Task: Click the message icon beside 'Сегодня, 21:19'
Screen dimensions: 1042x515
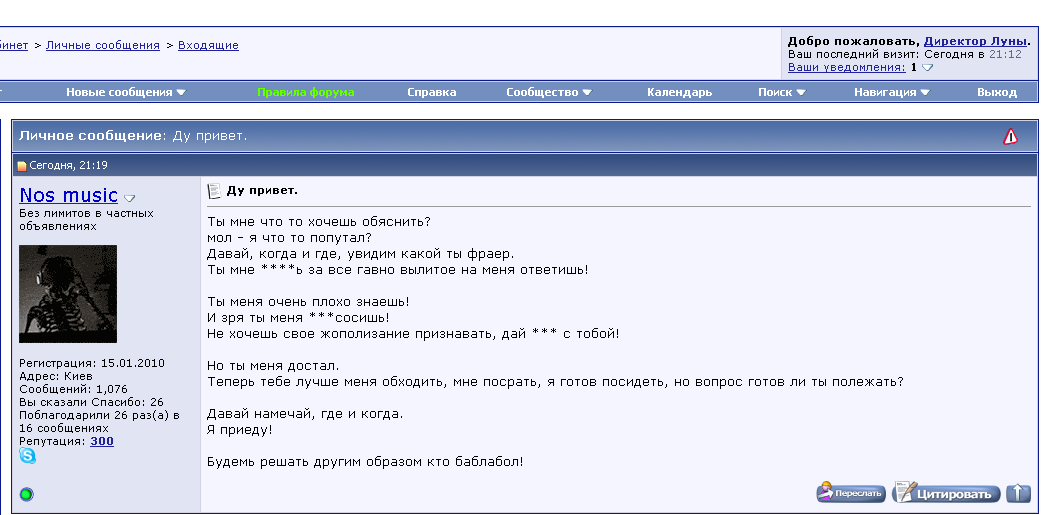Action: coord(22,166)
